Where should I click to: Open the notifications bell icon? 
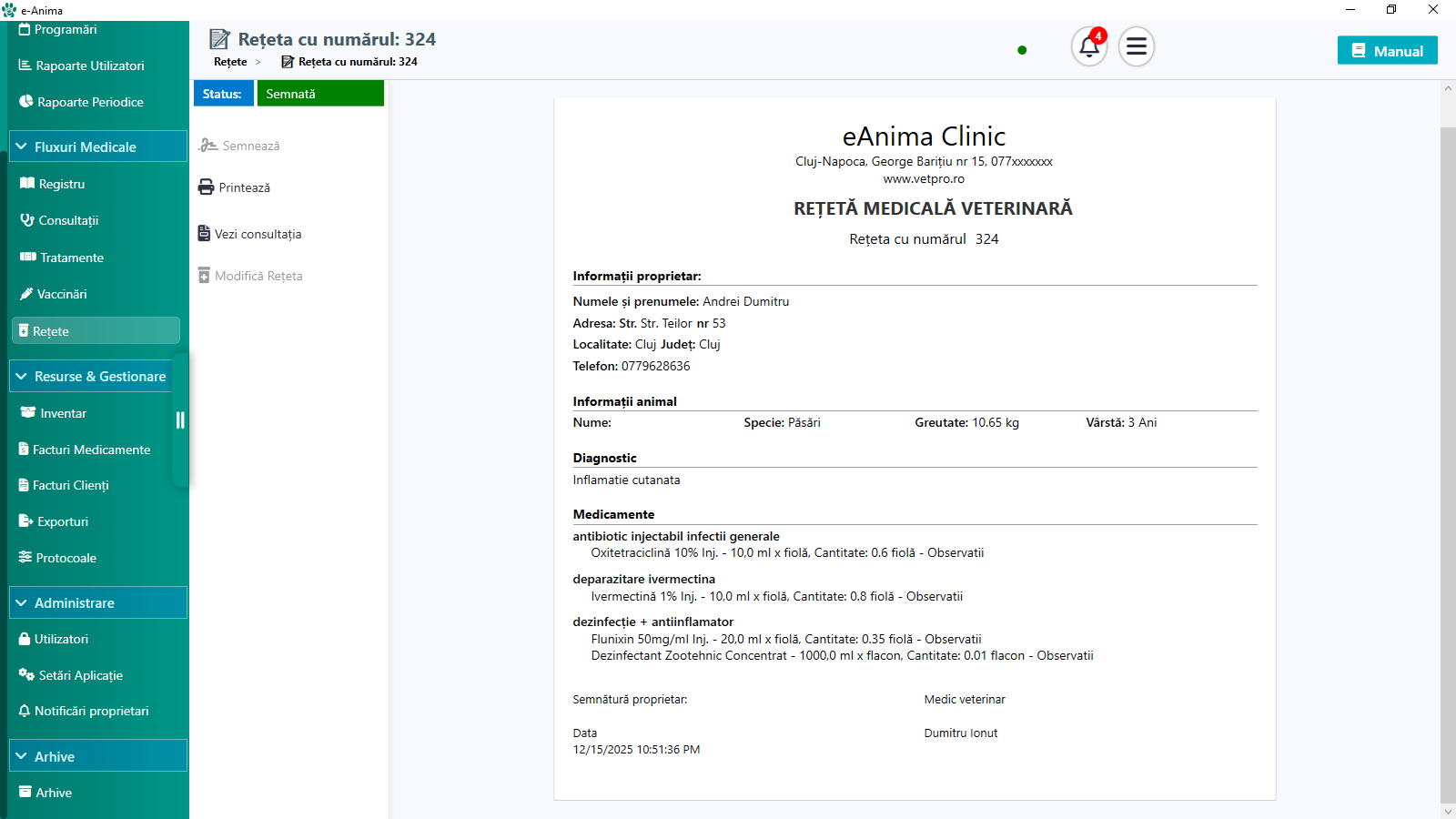click(1089, 46)
